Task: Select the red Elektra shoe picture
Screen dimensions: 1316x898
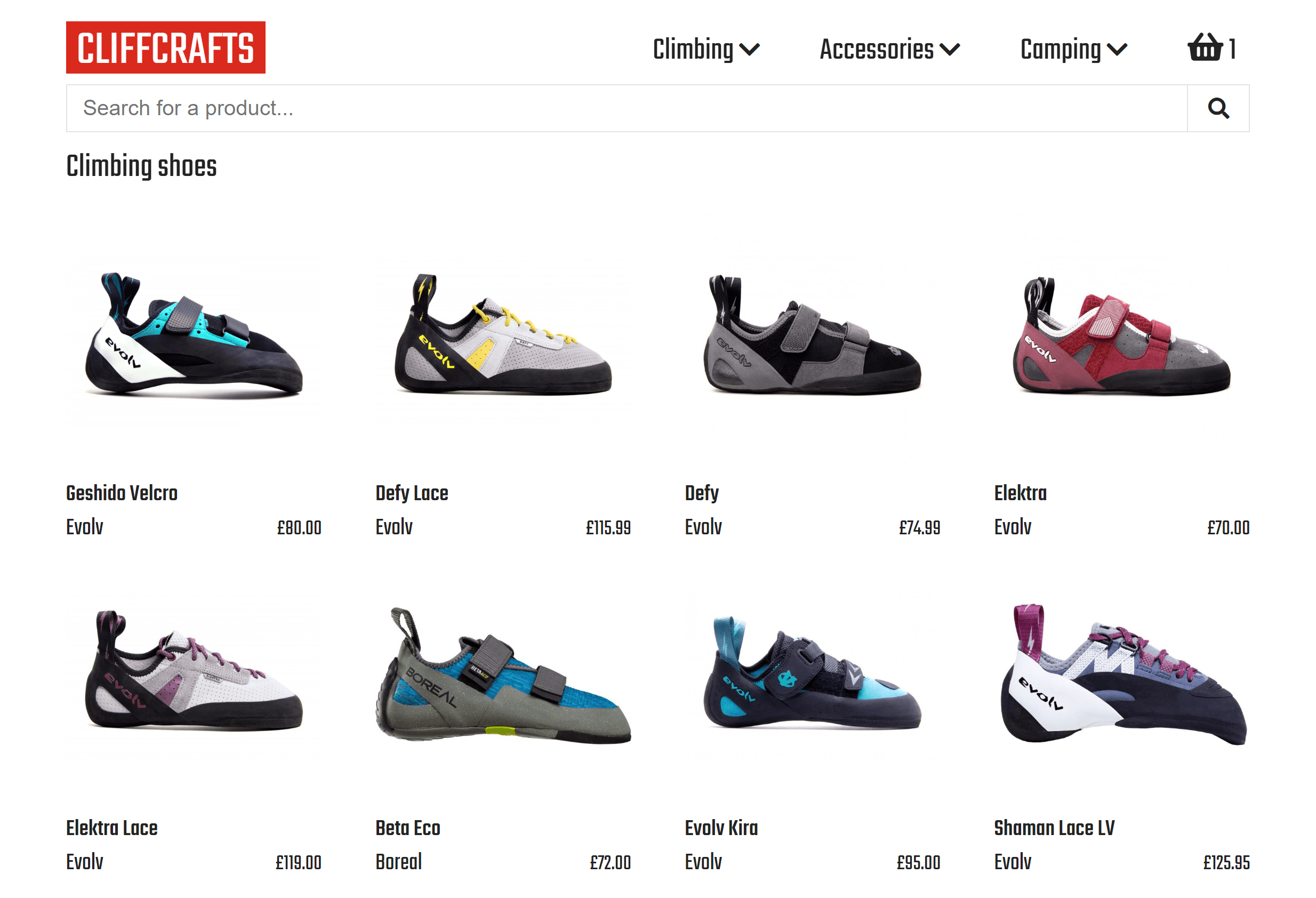Action: [1122, 335]
